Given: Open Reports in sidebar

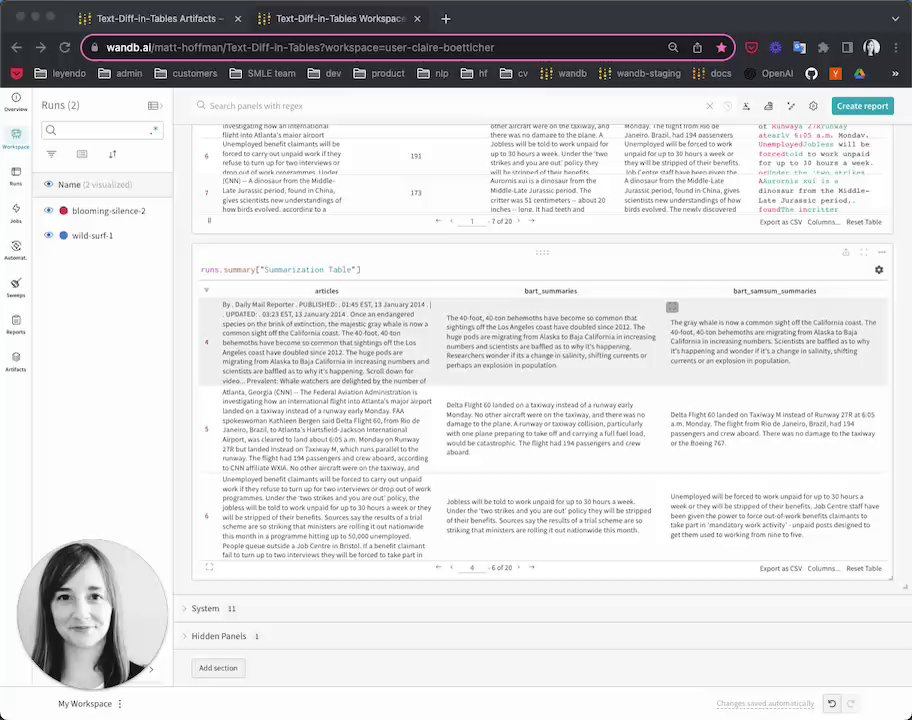Looking at the screenshot, I should pyautogui.click(x=16, y=325).
